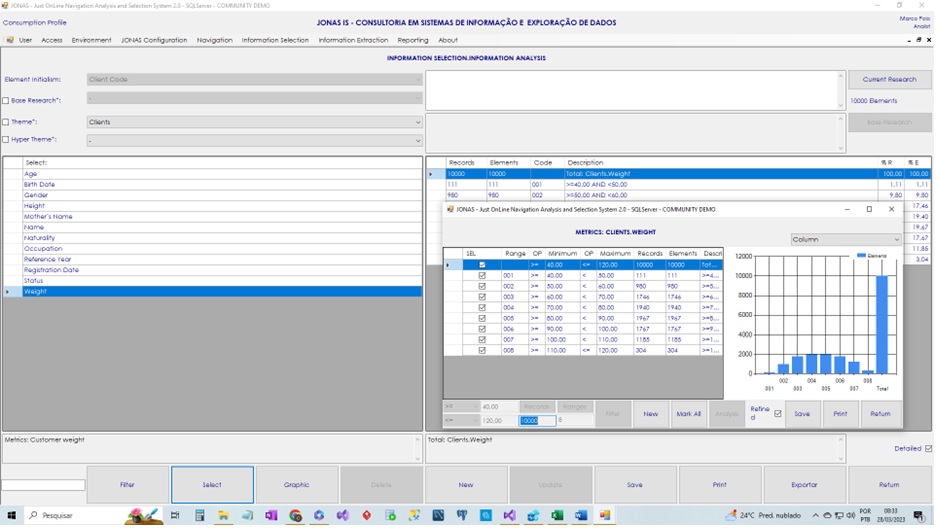The width and height of the screenshot is (936, 529).
Task: Open Calculator from the taskbar
Action: pos(199,516)
